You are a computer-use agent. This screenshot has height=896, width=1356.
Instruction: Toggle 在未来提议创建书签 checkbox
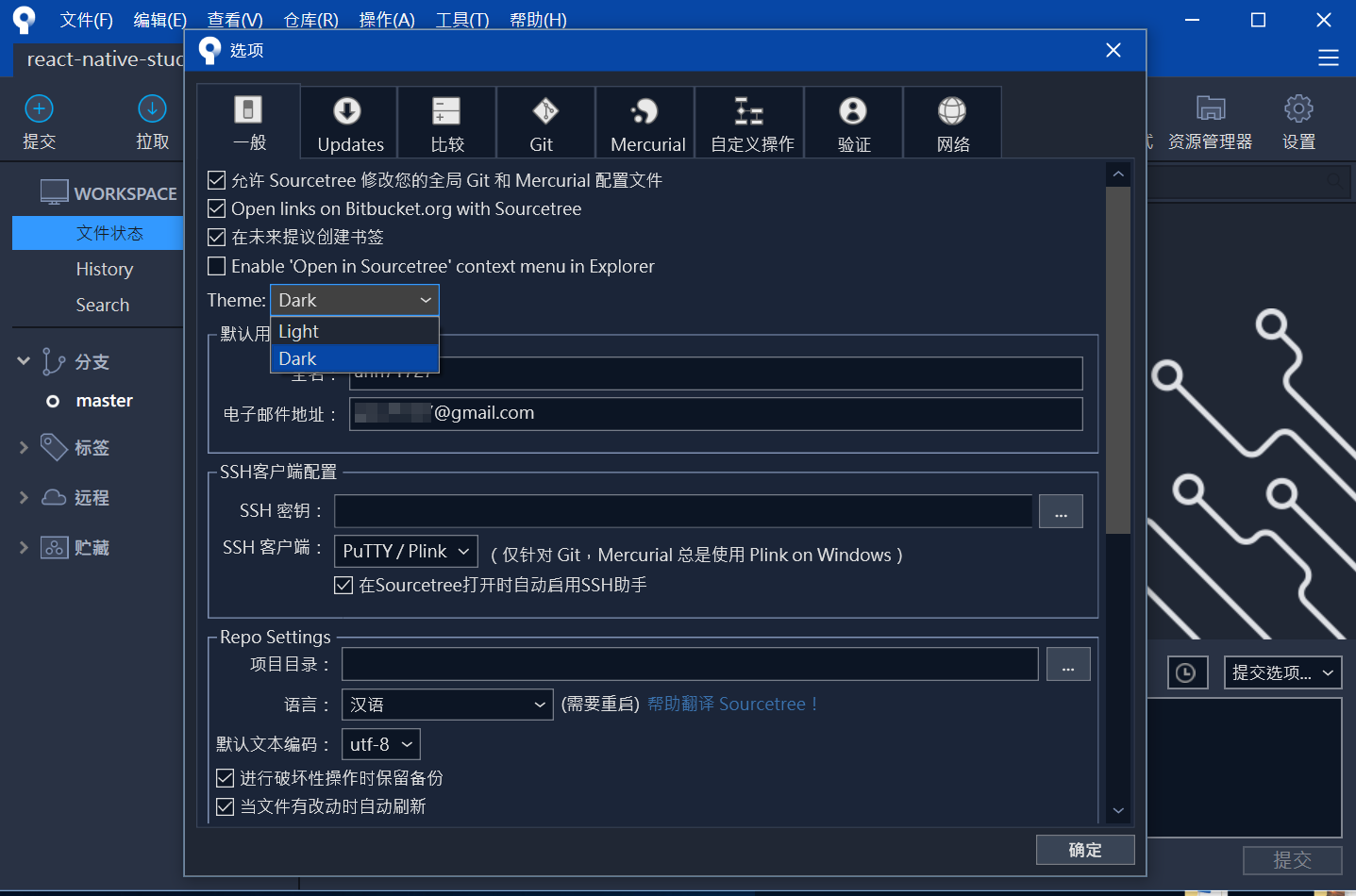[216, 237]
